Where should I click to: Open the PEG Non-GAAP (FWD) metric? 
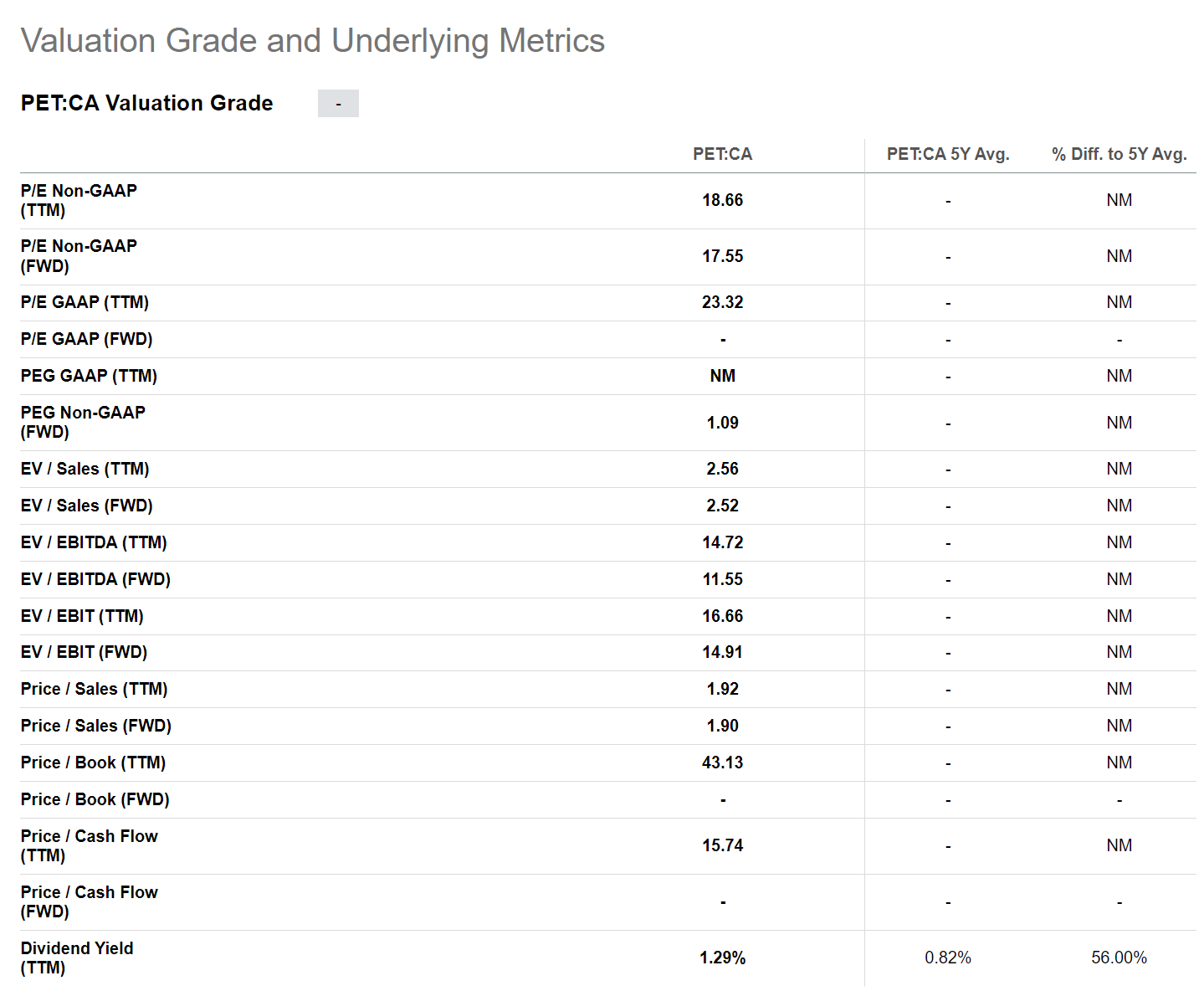click(x=83, y=423)
